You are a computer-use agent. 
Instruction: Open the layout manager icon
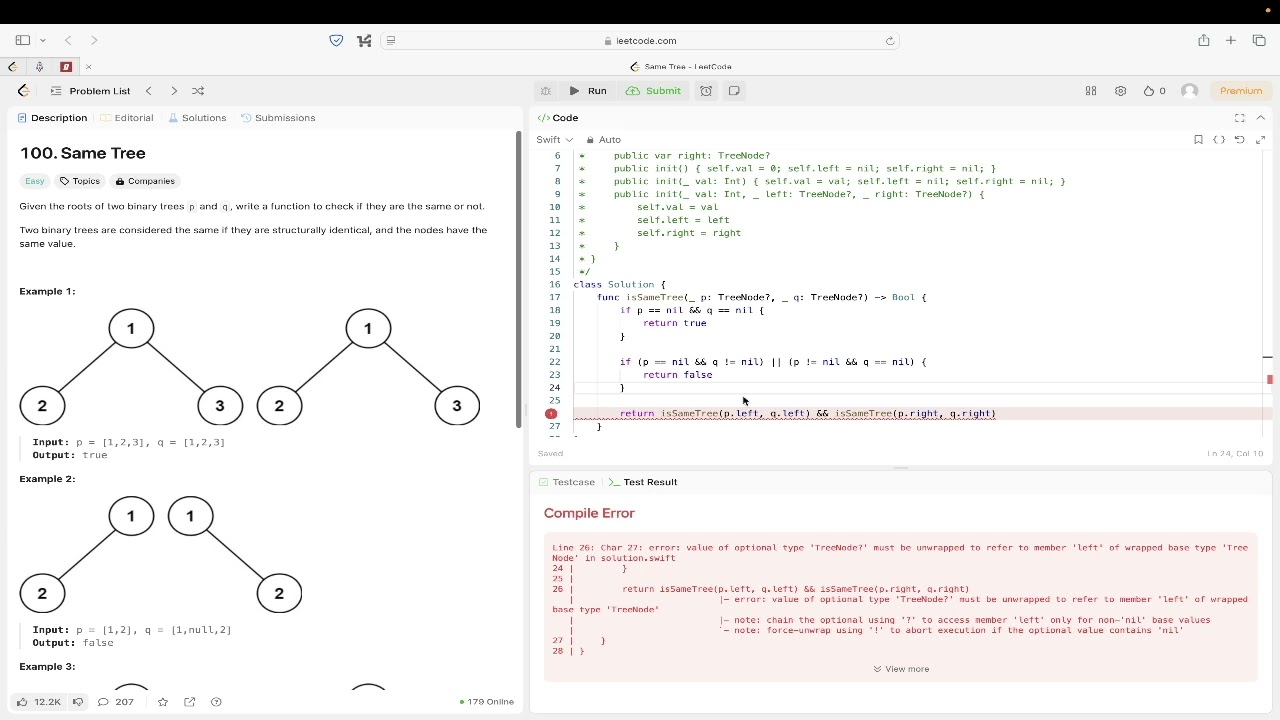[1091, 91]
